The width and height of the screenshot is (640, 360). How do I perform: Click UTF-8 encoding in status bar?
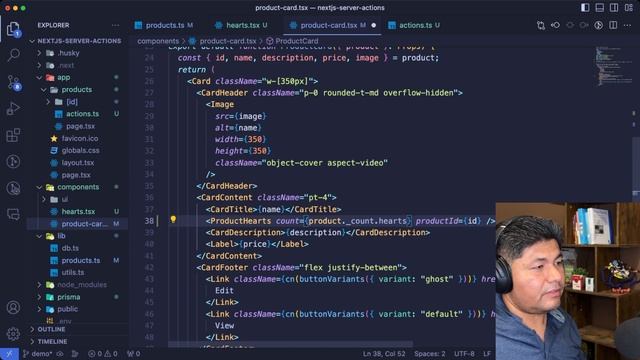(x=464, y=354)
